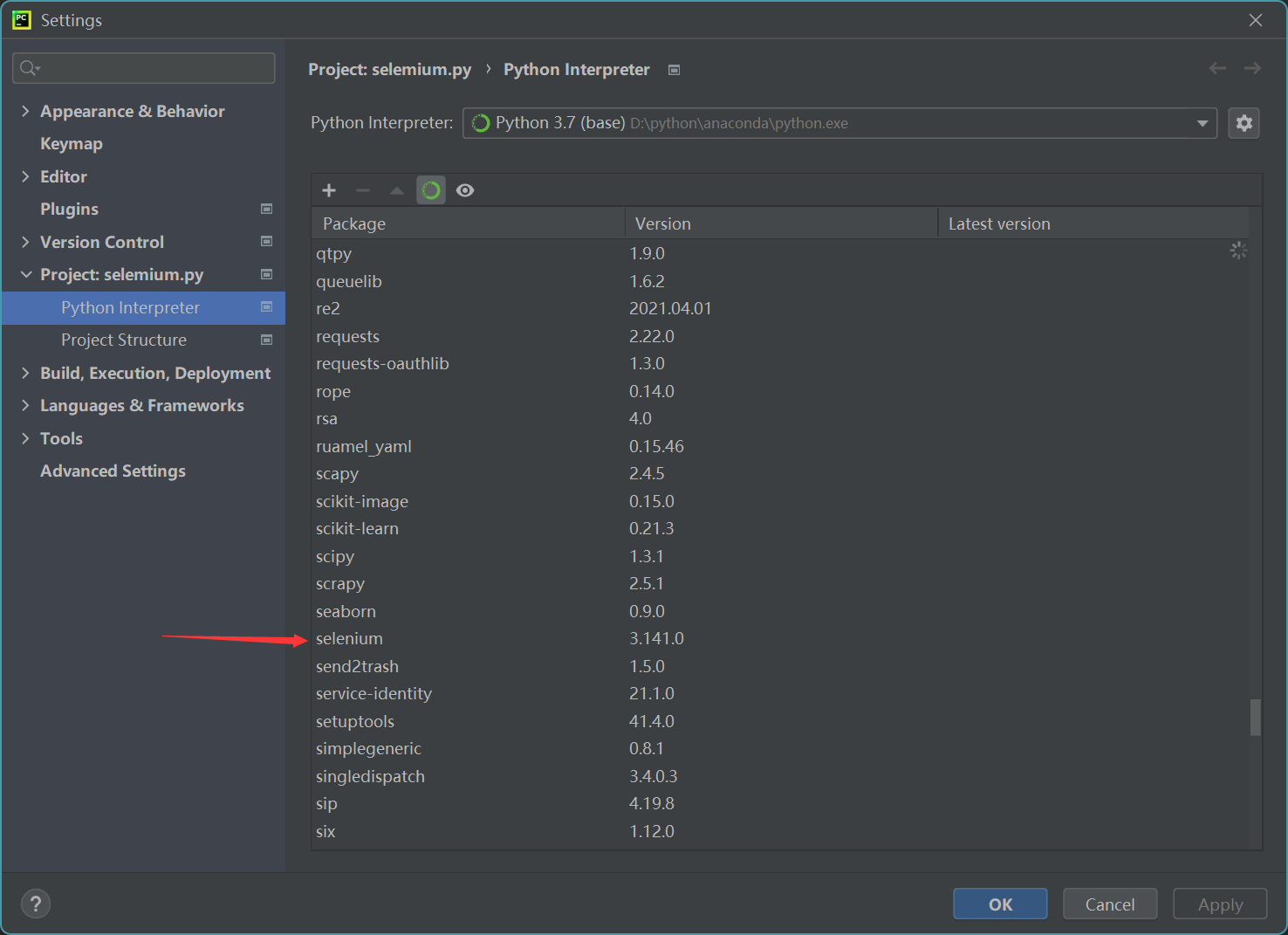Select the ruamel_yaml package row
The width and height of the screenshot is (1288, 935).
coord(780,446)
